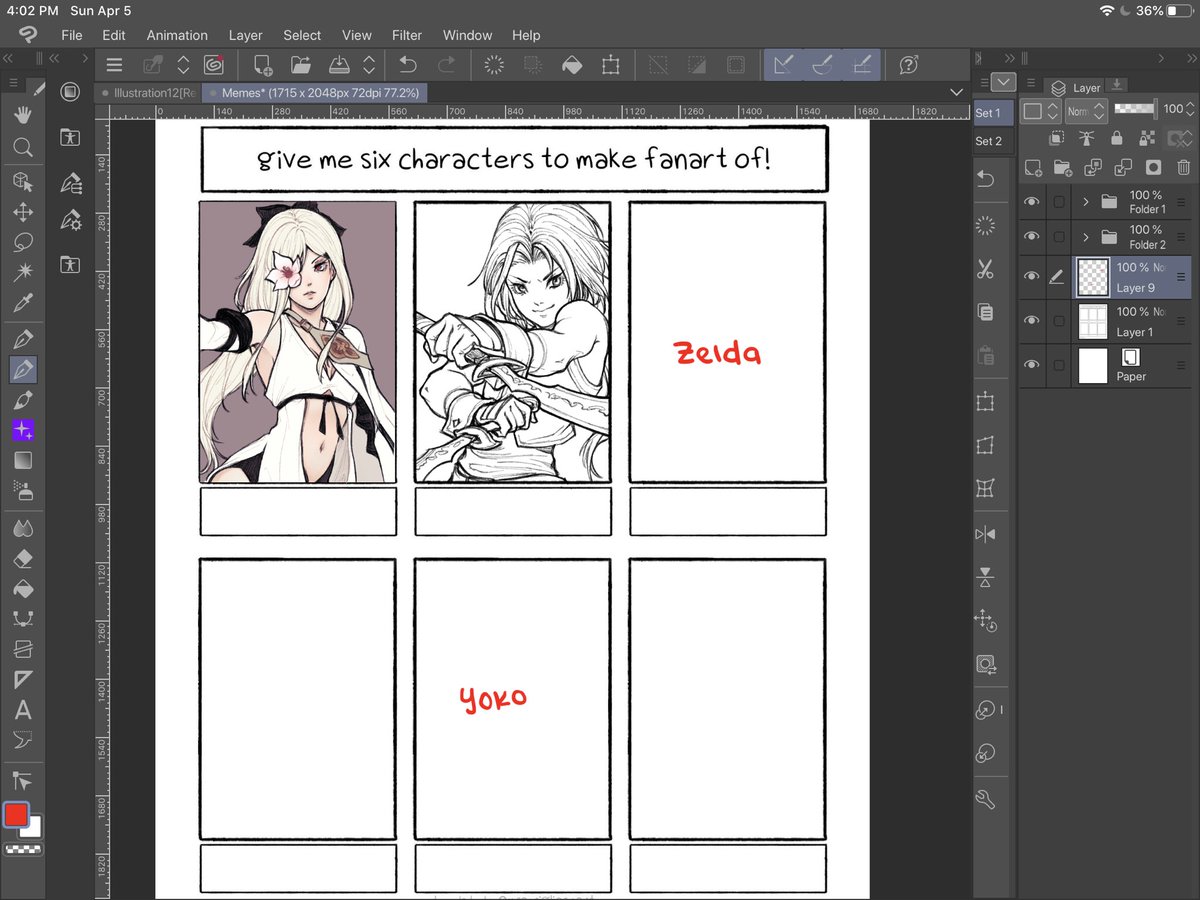Select Set 1 quick access button
Viewport: 1200px width, 900px height.
click(994, 113)
